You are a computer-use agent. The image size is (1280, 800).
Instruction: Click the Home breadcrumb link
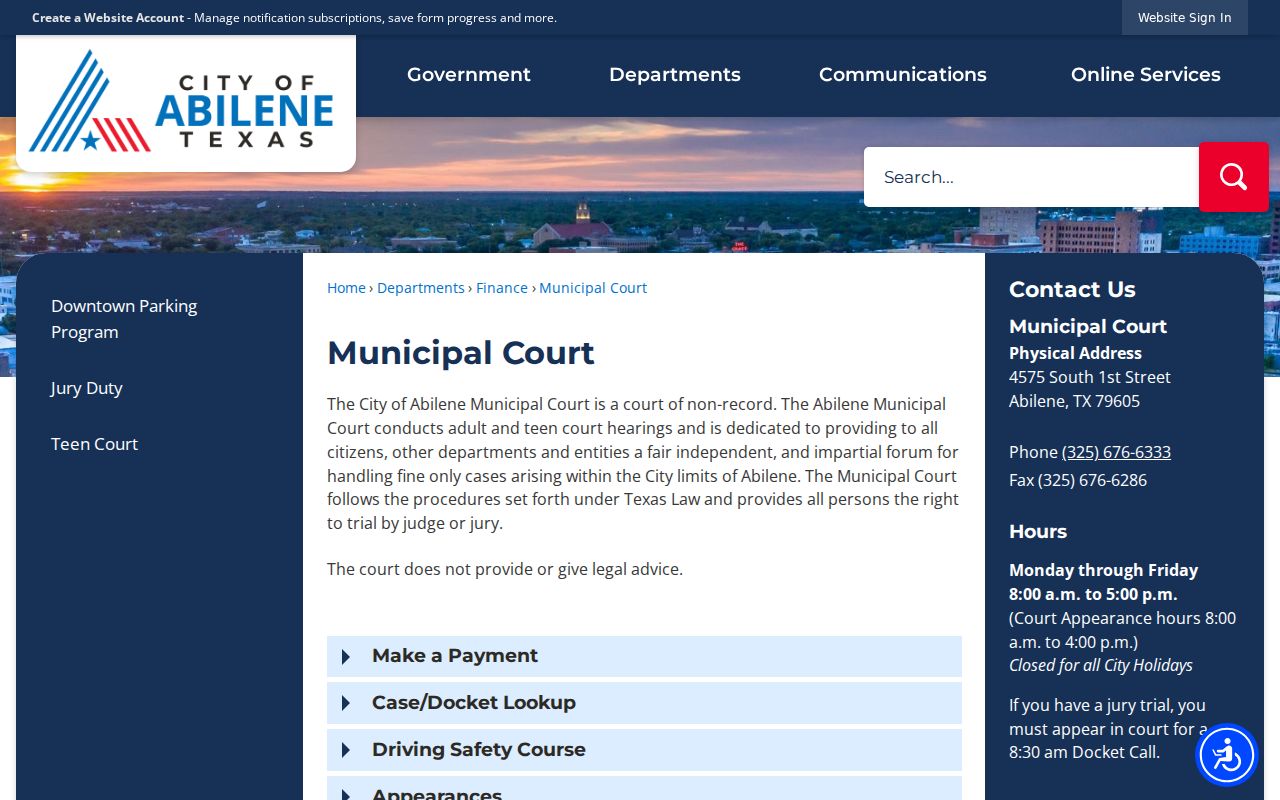(x=346, y=288)
